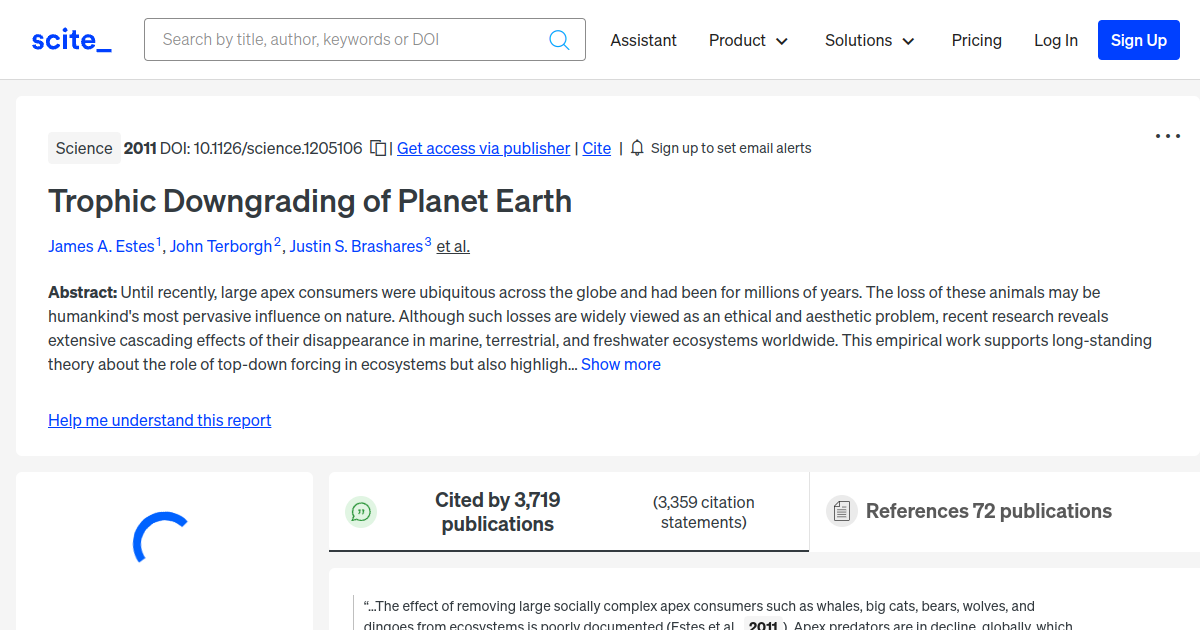1200x630 pixels.
Task: Click the references document icon
Action: 842,511
